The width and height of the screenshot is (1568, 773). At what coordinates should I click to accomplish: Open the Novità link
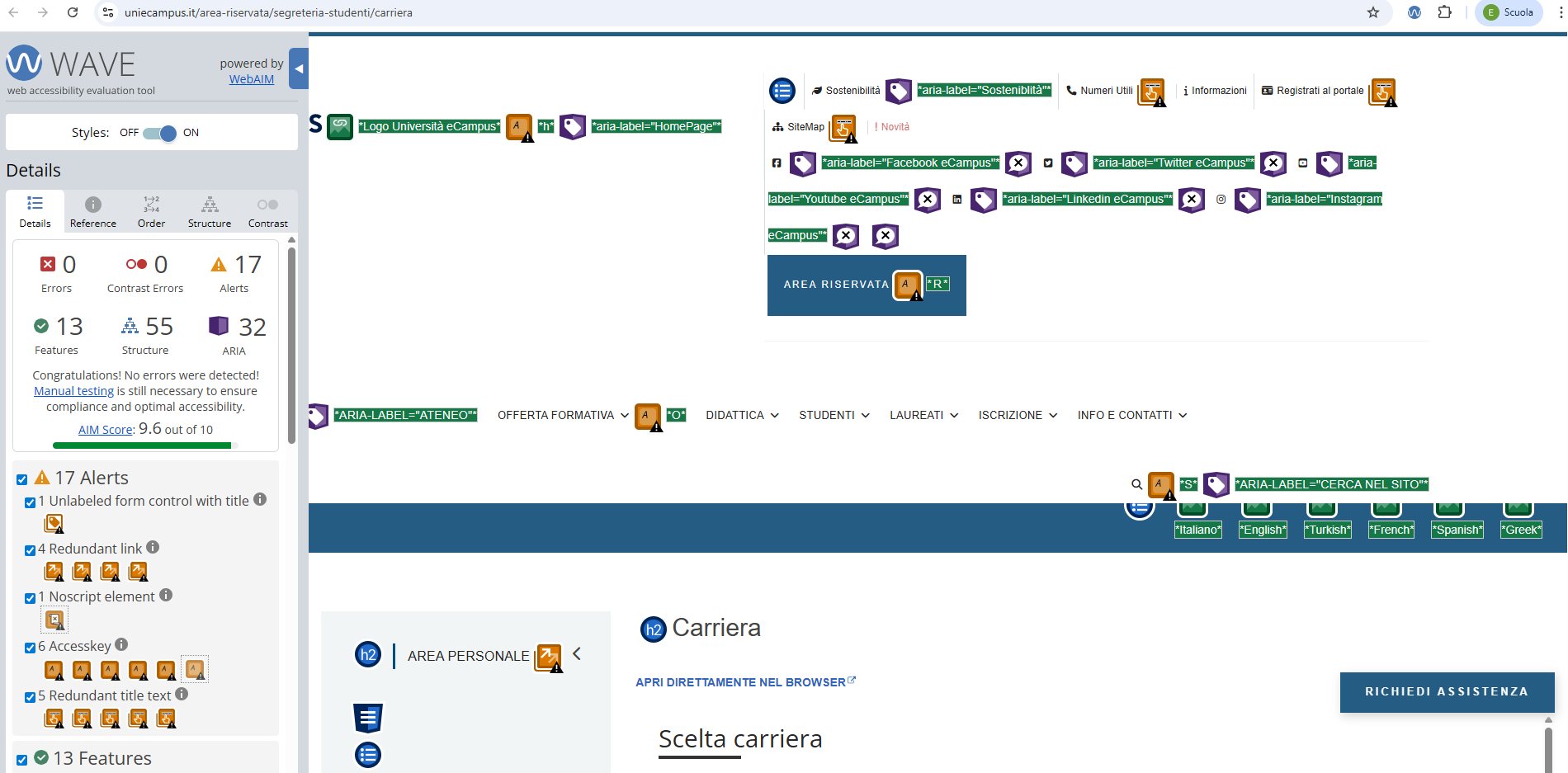pyautogui.click(x=892, y=127)
